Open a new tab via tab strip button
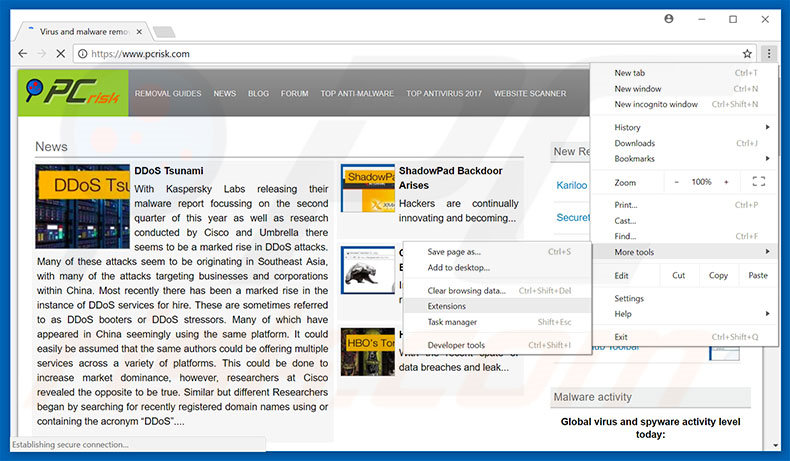The width and height of the screenshot is (790, 461). click(164, 32)
